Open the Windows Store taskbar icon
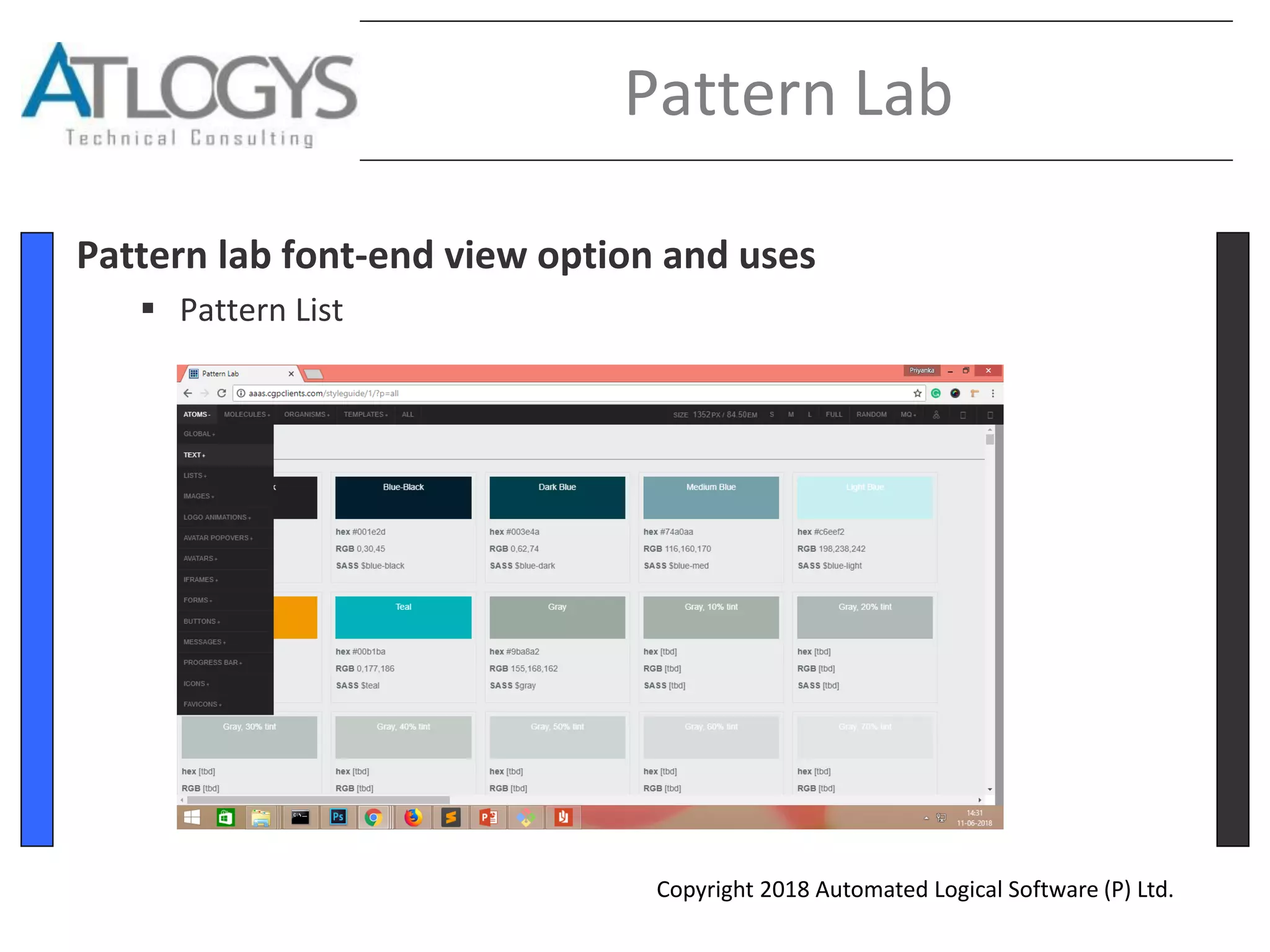Screen dimensions: 1270x952 tap(226, 818)
